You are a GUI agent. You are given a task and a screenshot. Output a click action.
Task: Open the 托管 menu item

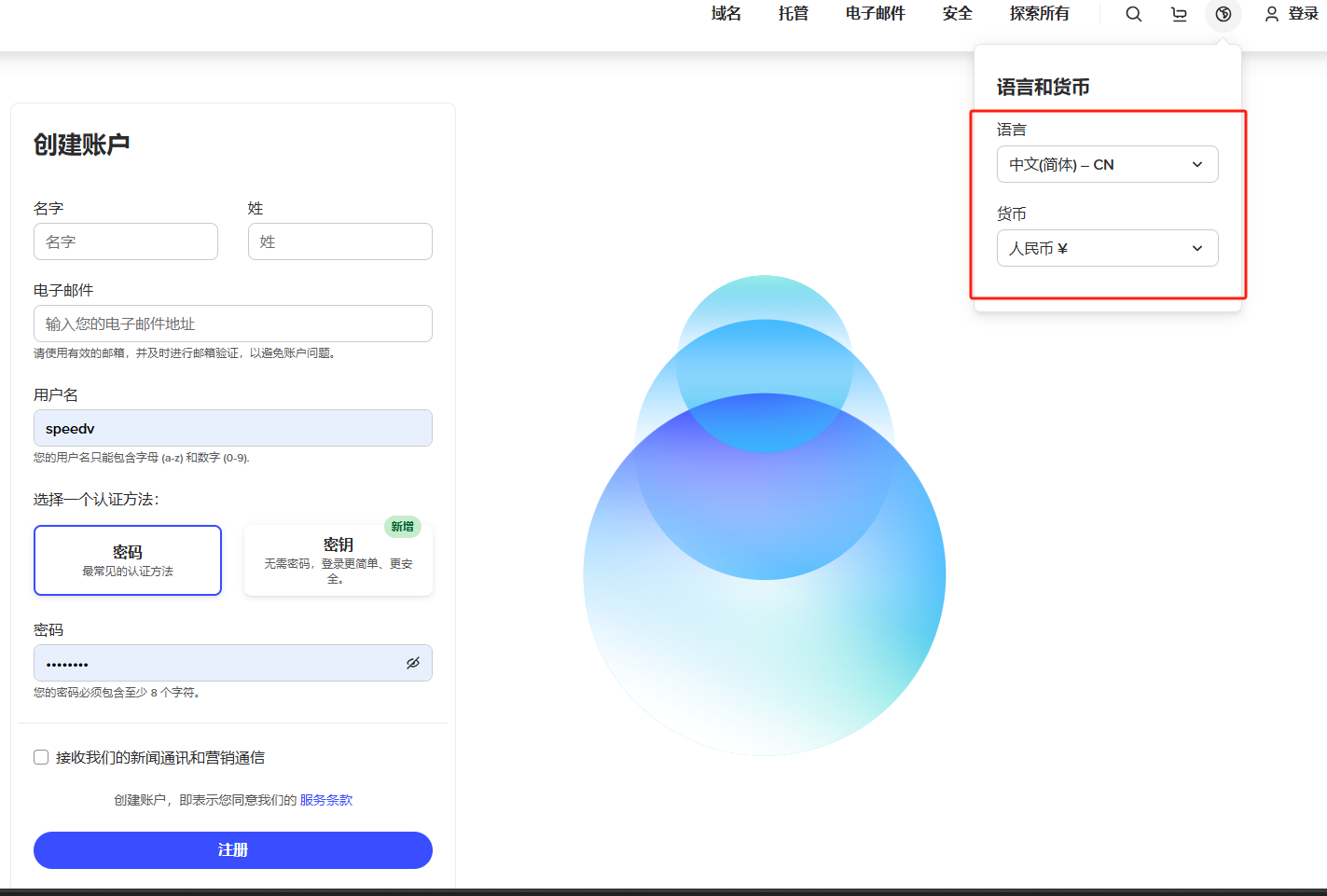pos(793,13)
